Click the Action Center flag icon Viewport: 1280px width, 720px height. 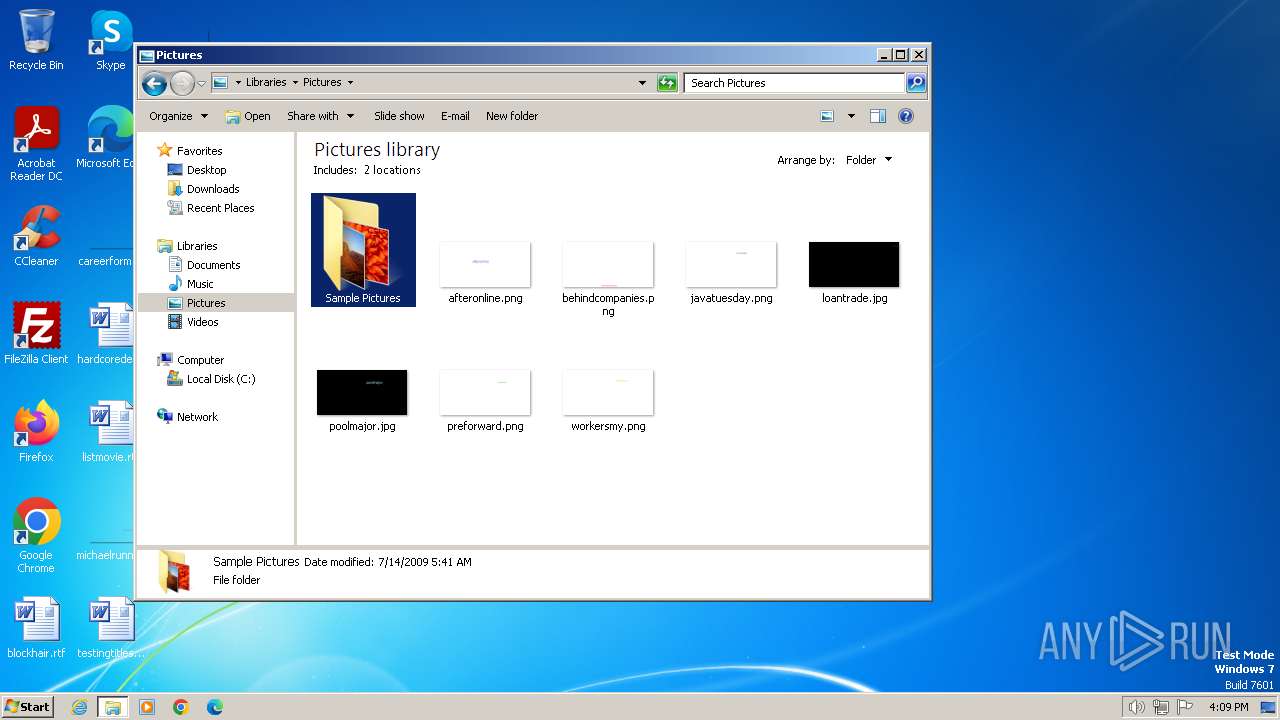click(1186, 707)
